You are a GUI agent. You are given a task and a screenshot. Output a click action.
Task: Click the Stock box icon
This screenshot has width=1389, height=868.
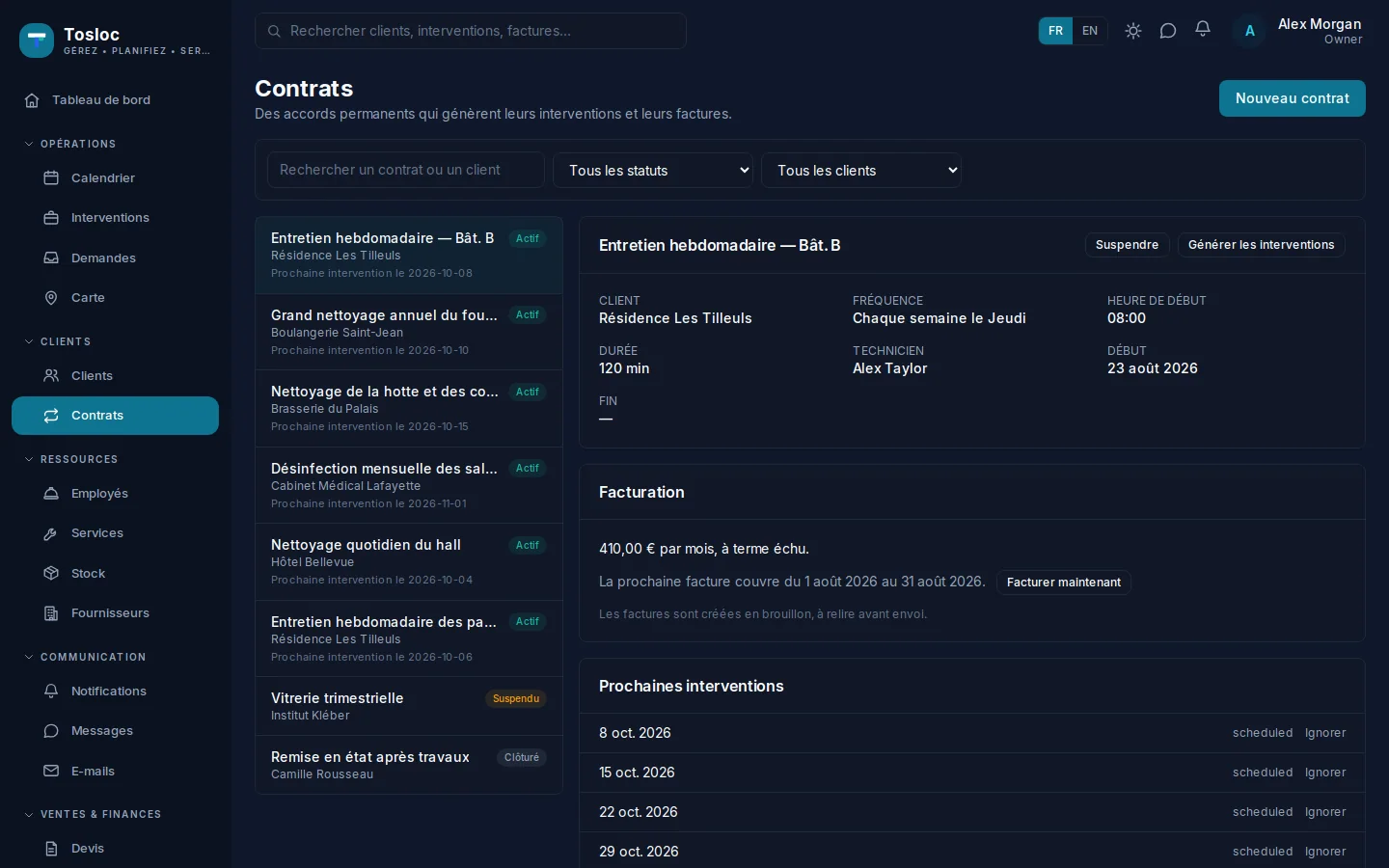(x=51, y=574)
